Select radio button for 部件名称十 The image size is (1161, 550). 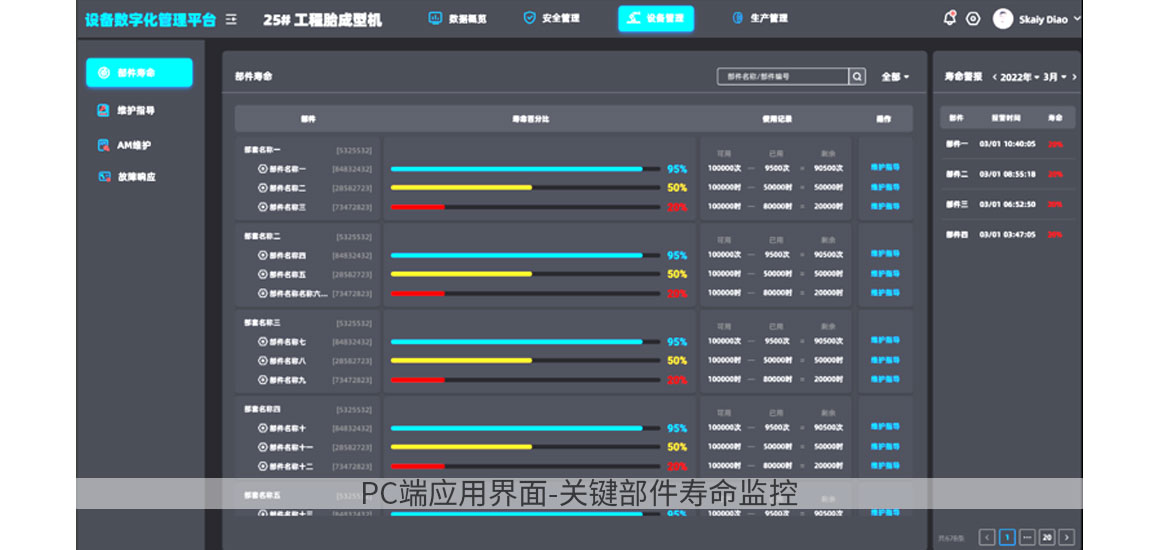[x=263, y=428]
